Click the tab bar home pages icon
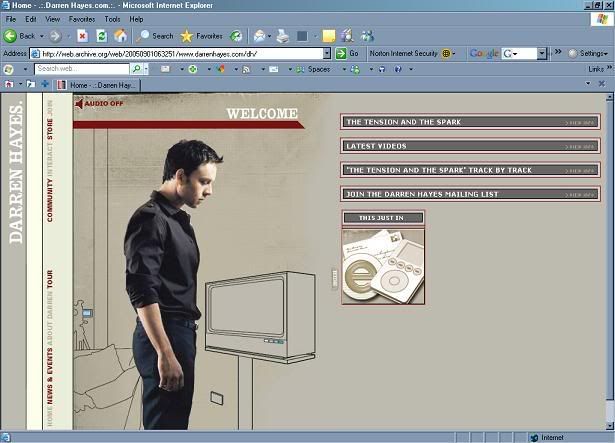 pos(9,84)
